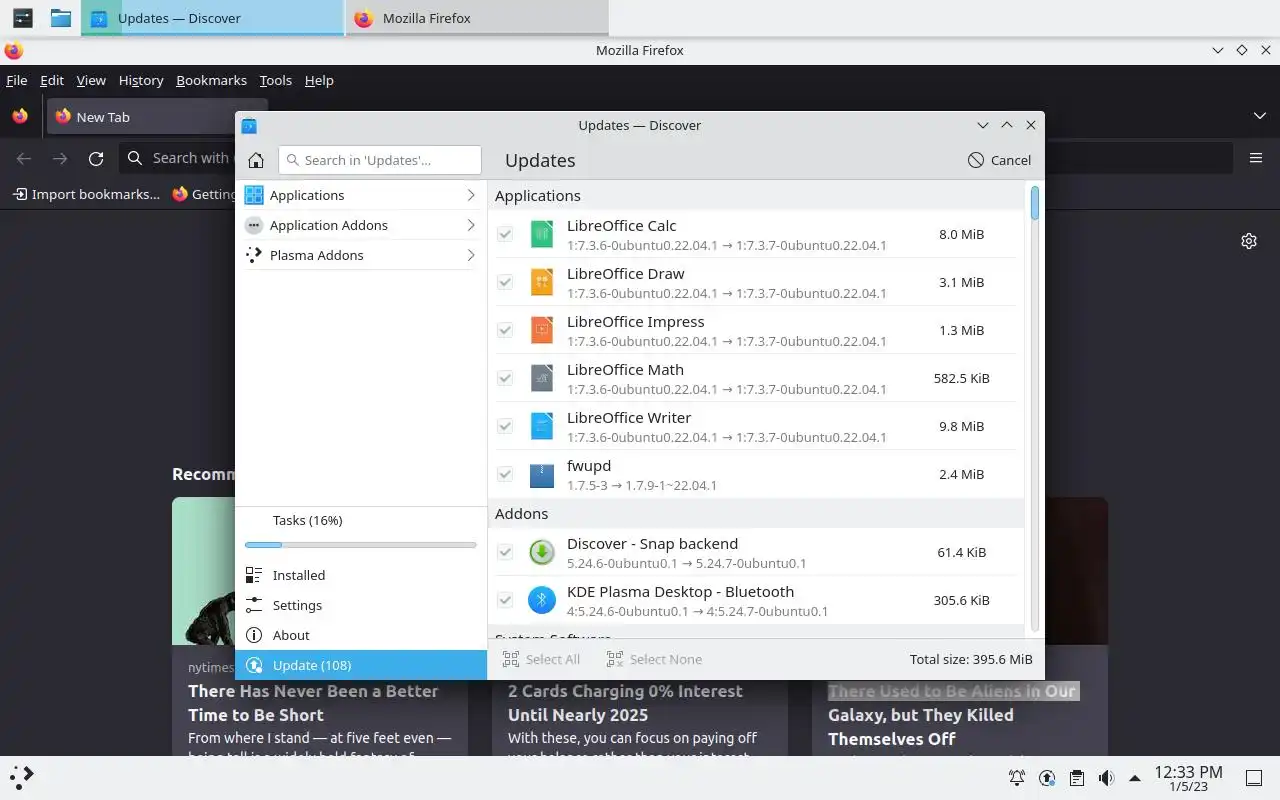
Task: Click Select All button
Action: (x=541, y=659)
